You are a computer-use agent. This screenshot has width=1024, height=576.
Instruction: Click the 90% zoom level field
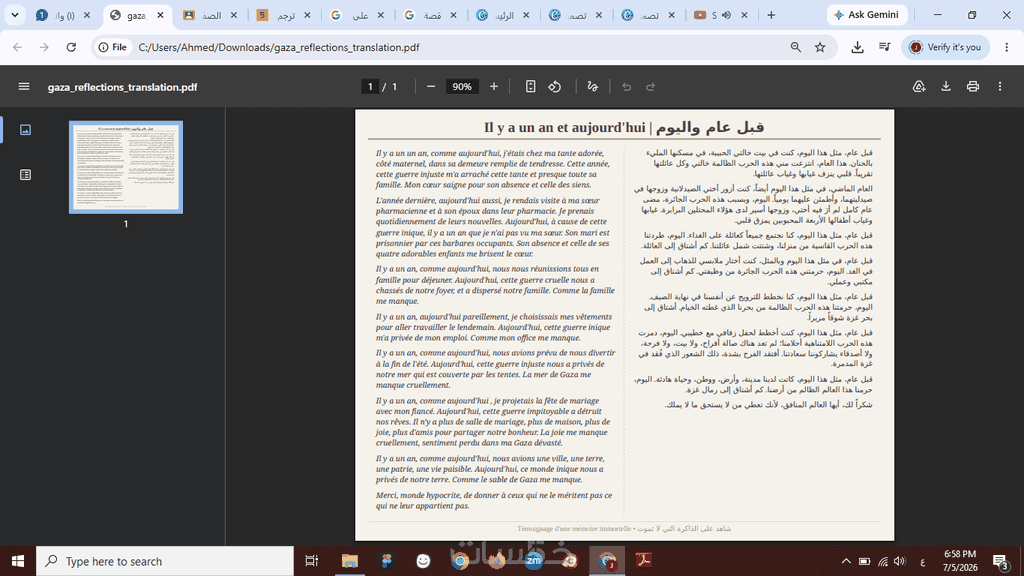[462, 86]
